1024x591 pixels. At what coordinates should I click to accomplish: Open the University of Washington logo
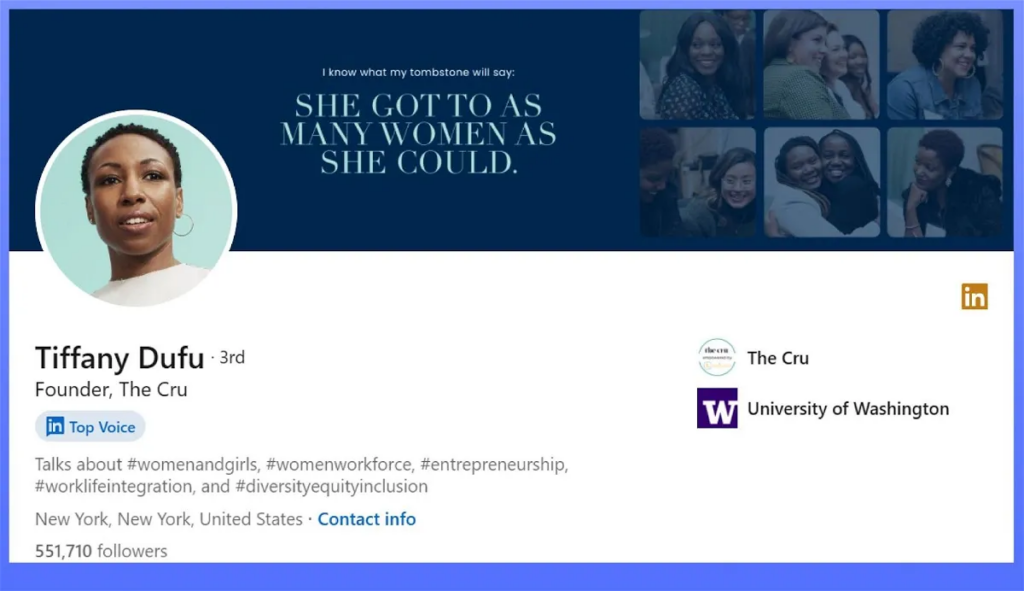tap(715, 408)
